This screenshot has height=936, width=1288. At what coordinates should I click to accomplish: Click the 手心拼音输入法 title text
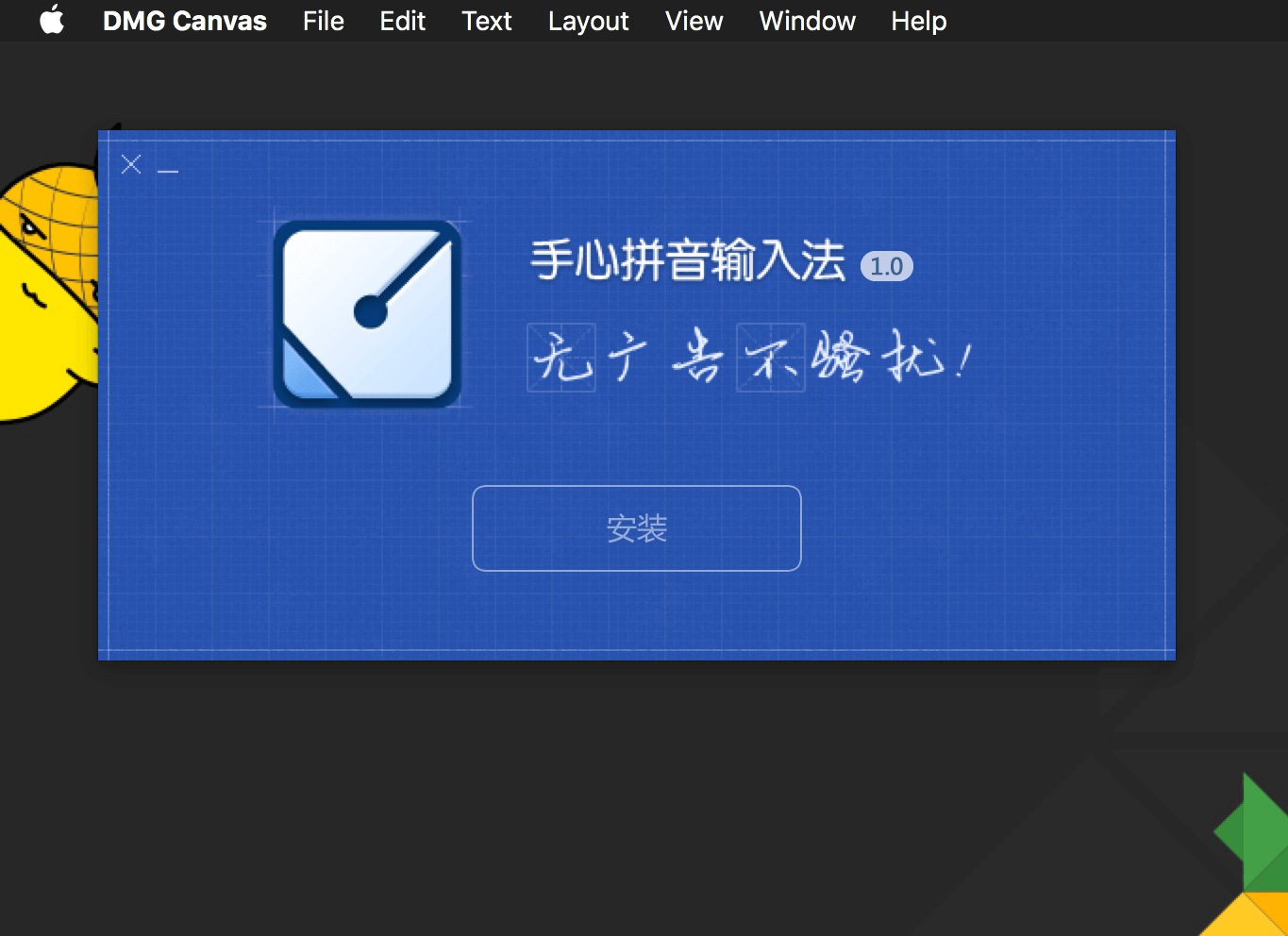pyautogui.click(x=688, y=260)
